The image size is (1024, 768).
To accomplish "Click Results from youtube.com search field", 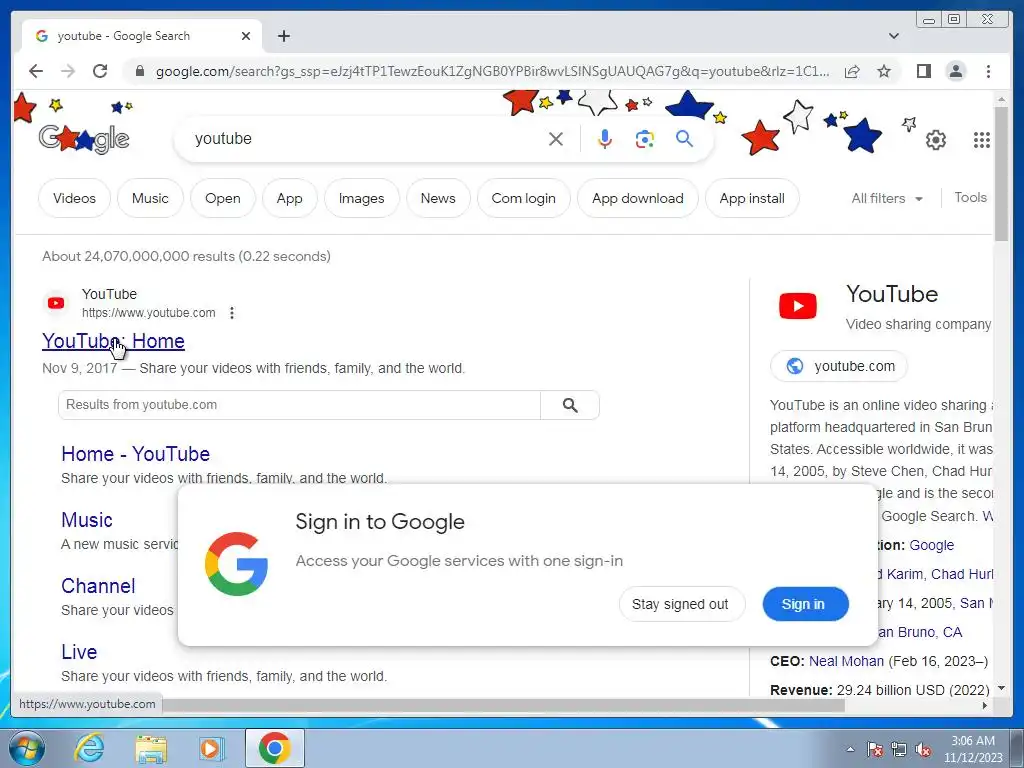I will [300, 405].
